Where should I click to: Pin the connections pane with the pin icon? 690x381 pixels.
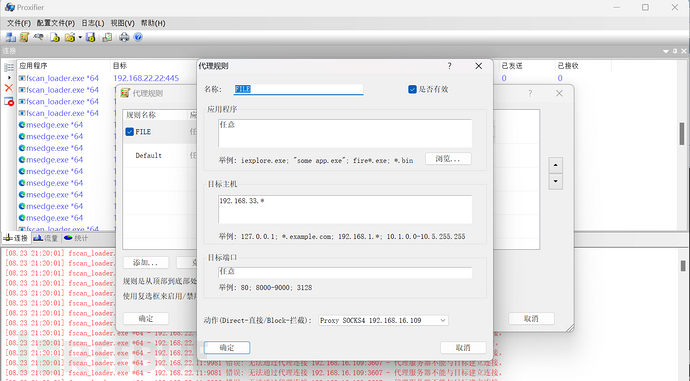(675, 51)
